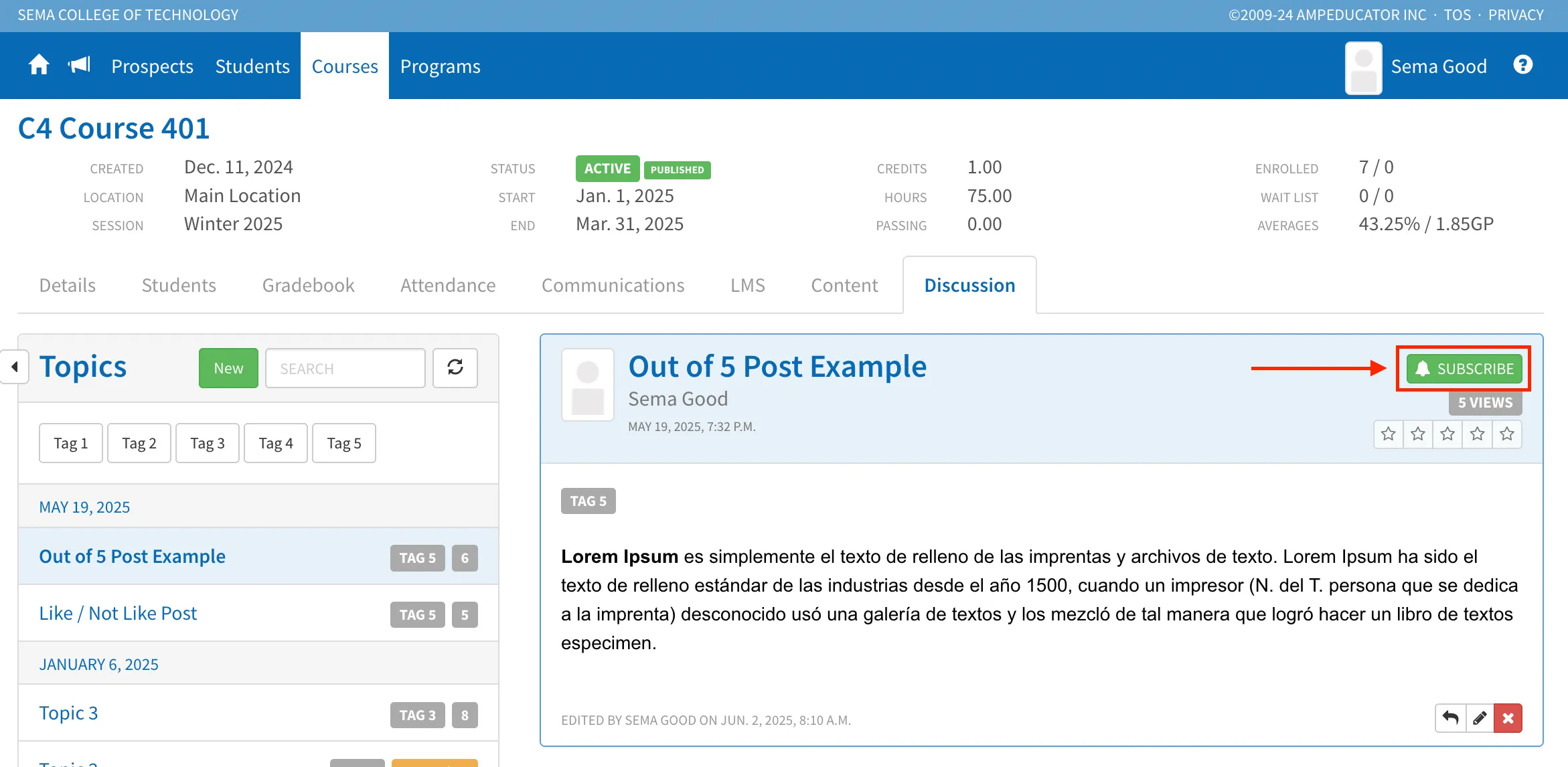Switch to the course Students tab

tap(179, 285)
